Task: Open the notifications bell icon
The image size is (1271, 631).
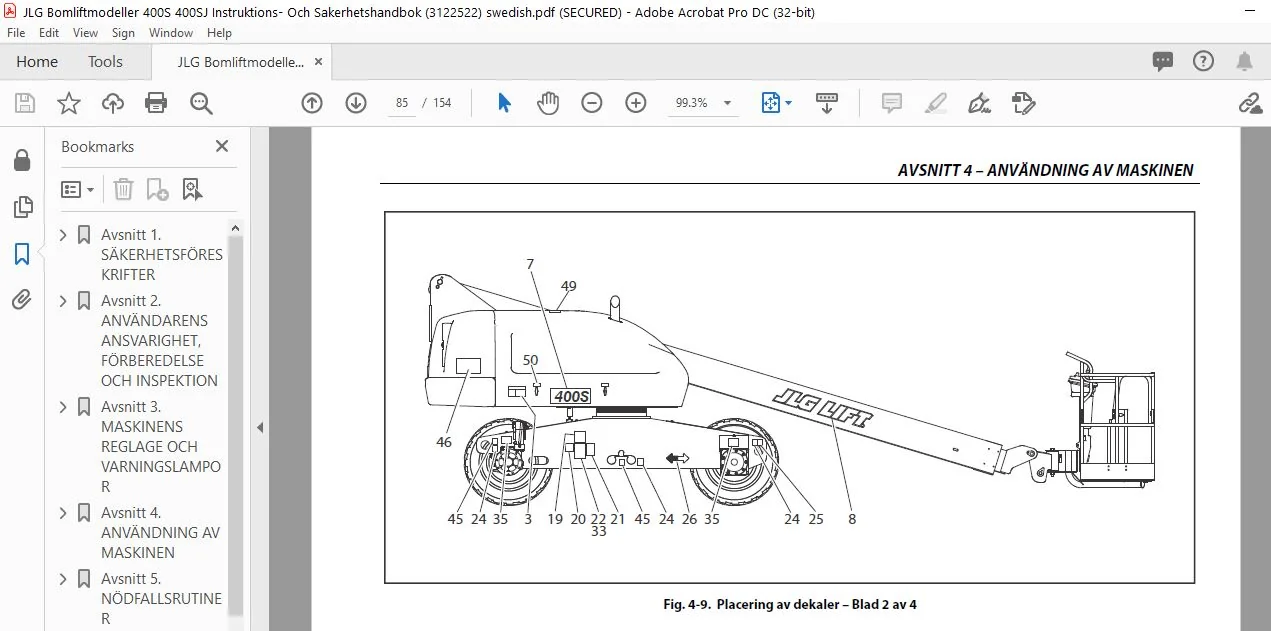Action: coord(1244,61)
